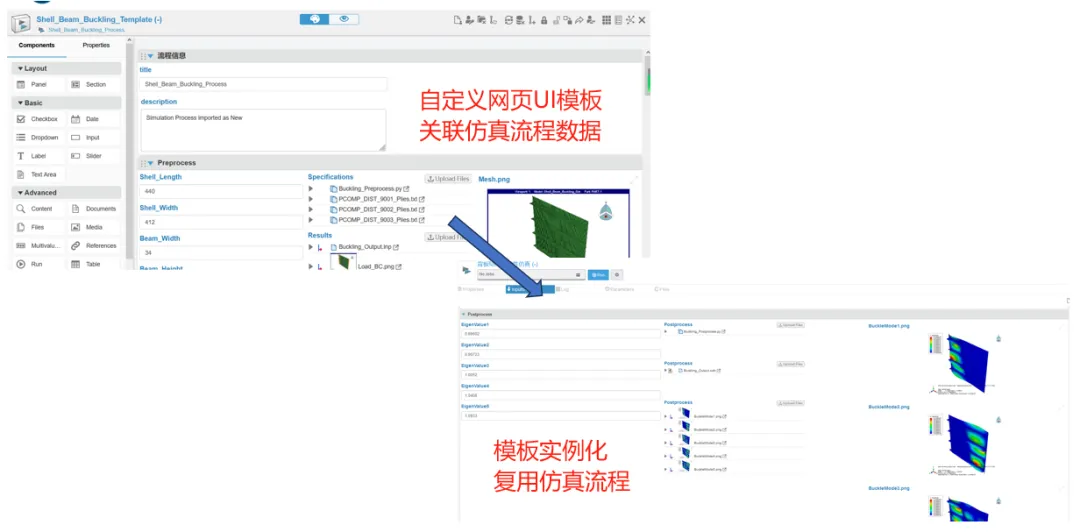The width and height of the screenshot is (1080, 532).
Task: Select the Slider component
Action: [x=93, y=156]
